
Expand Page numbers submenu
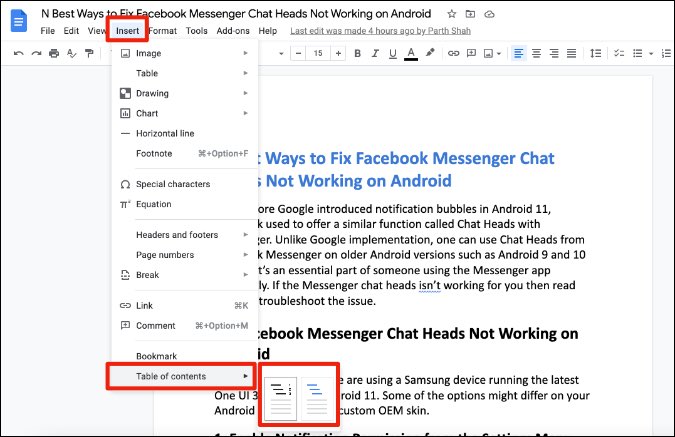(x=184, y=255)
